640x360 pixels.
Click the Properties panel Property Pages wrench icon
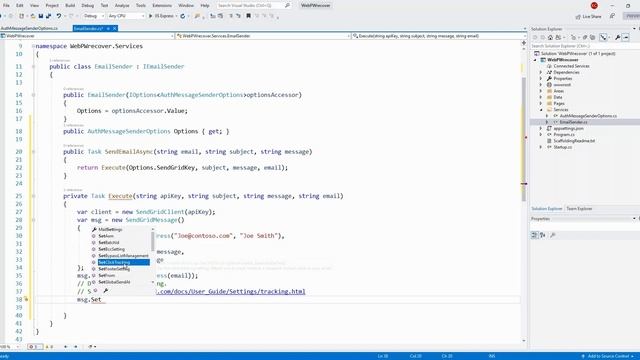pos(553,235)
